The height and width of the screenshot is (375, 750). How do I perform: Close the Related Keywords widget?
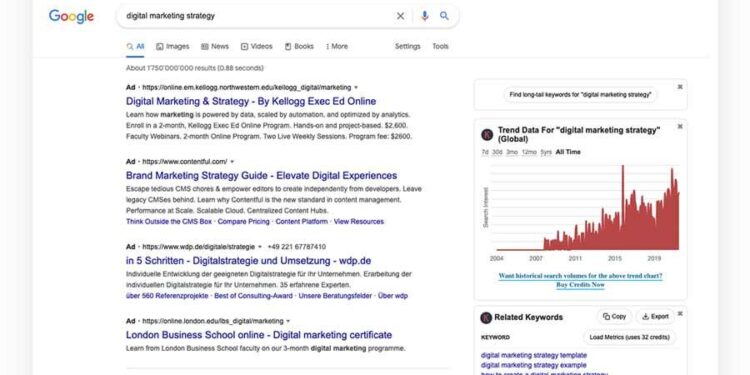click(x=680, y=314)
